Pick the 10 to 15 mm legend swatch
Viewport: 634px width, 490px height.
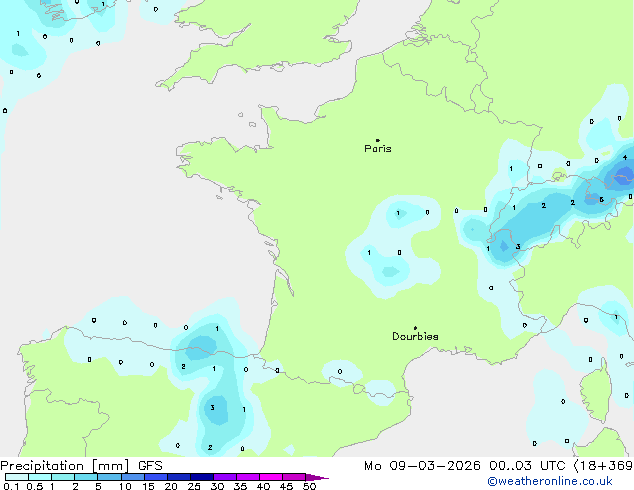click(133, 477)
